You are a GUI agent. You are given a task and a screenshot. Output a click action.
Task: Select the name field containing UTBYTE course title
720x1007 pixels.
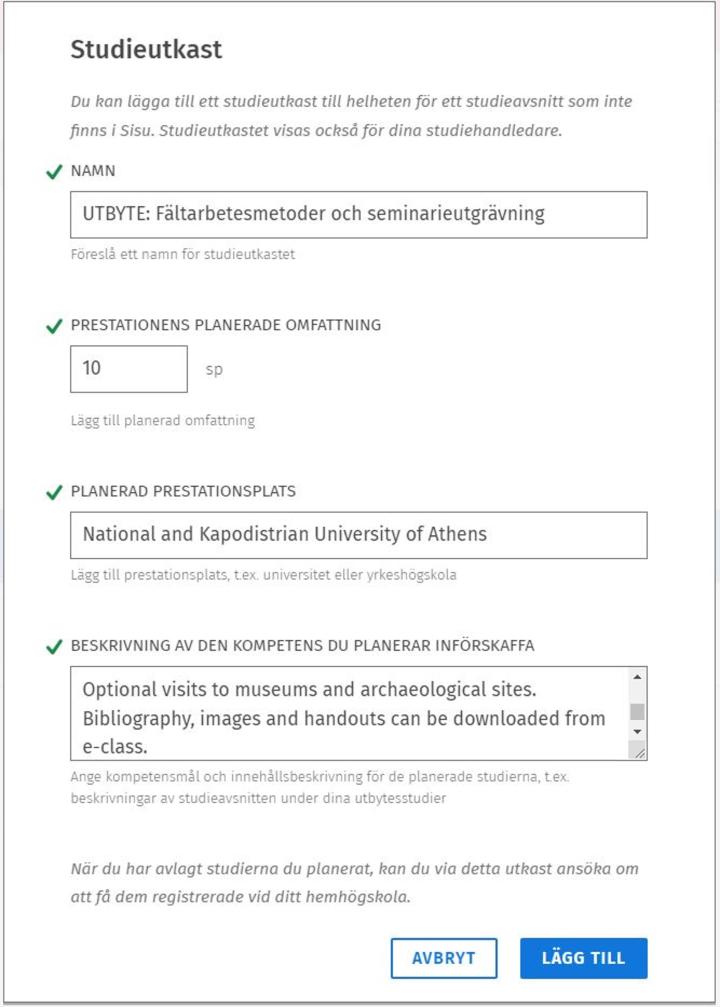[360, 214]
